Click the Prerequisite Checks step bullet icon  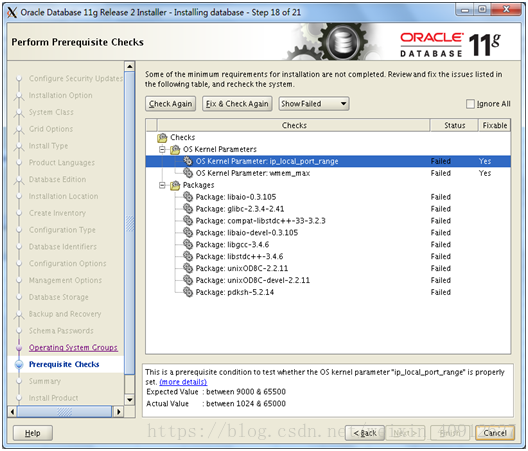point(19,364)
